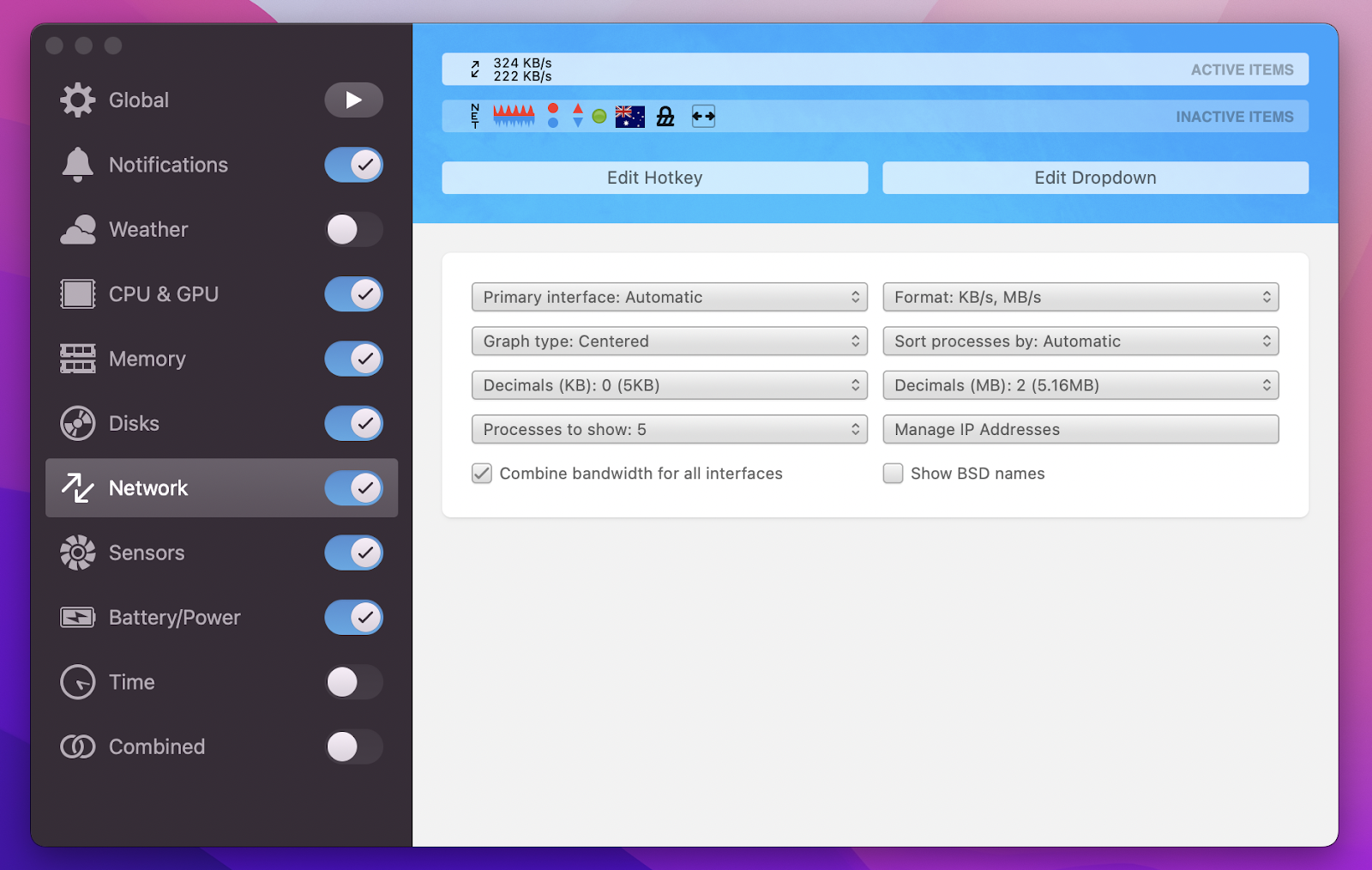1372x870 pixels.
Task: Switch off the Memory toggle
Action: click(353, 359)
